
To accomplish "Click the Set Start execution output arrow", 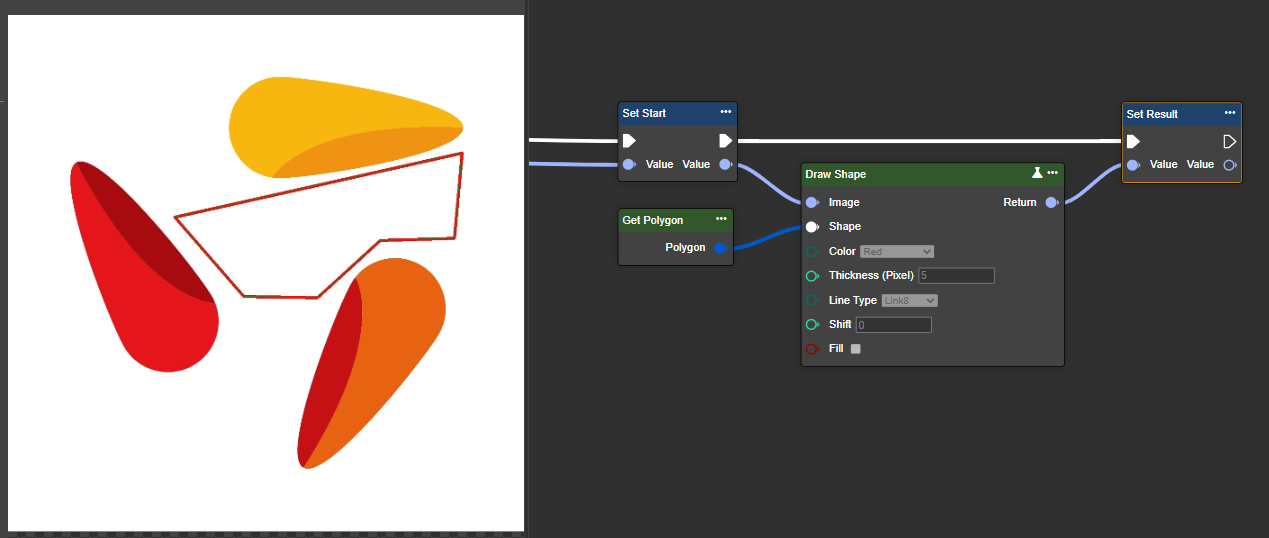I will click(725, 141).
